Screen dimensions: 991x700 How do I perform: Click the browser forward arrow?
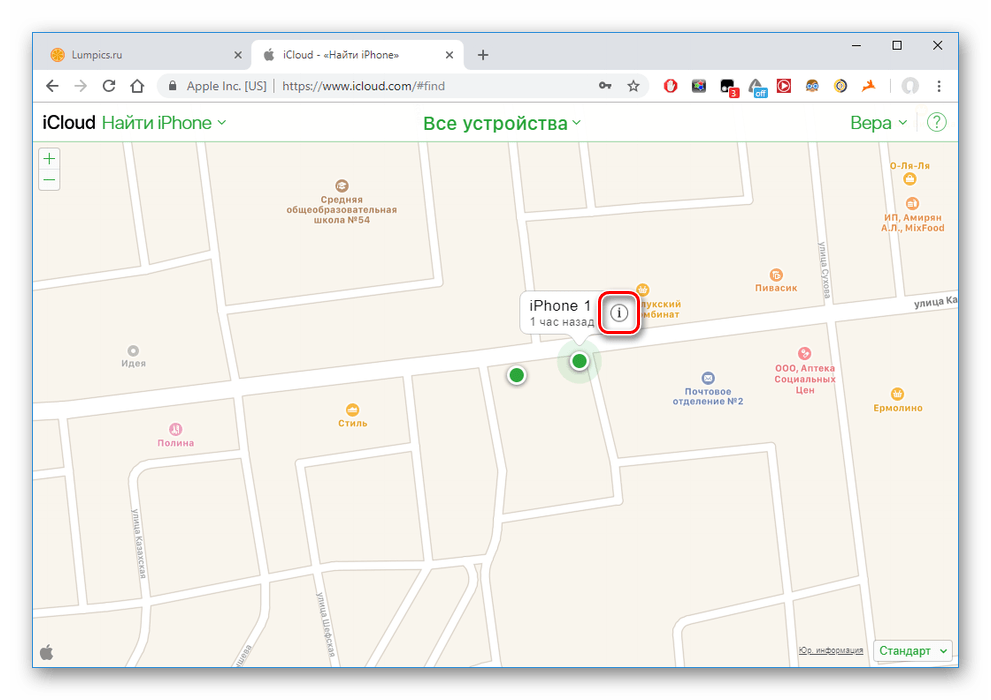pos(80,86)
